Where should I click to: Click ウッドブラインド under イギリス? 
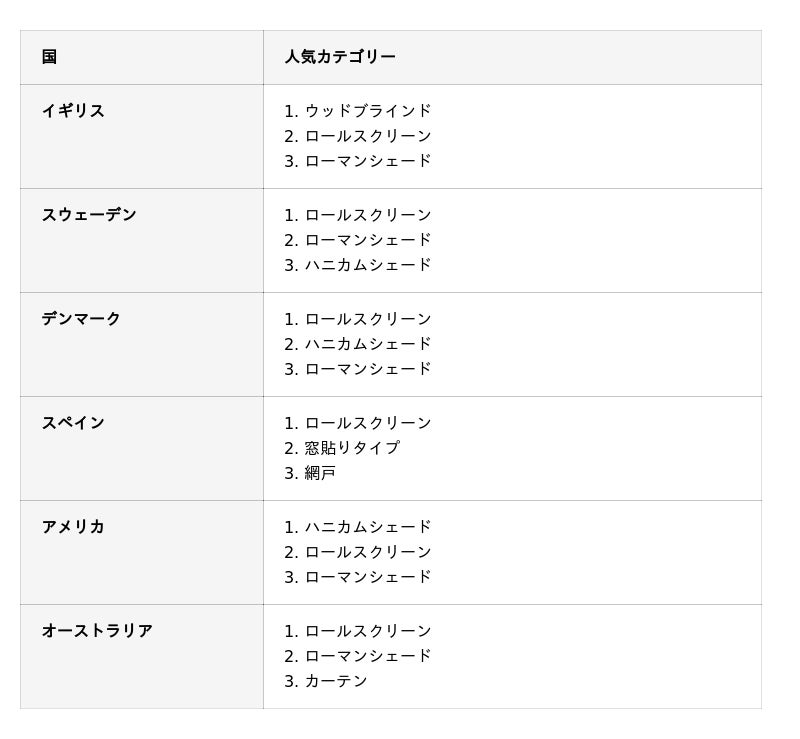point(368,111)
